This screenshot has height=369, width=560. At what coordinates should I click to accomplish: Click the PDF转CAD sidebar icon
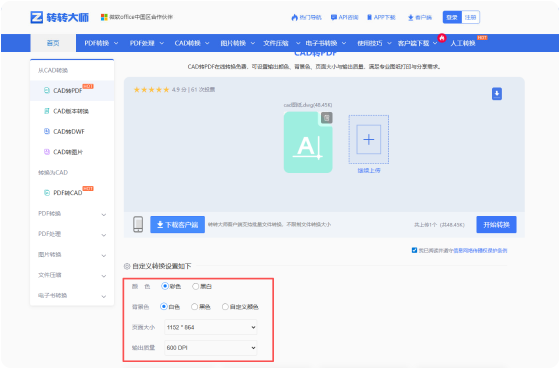(x=46, y=193)
